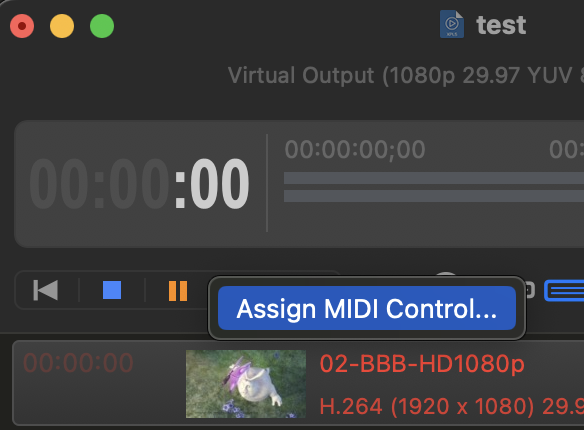The width and height of the screenshot is (584, 430).
Task: Click the green zoom window button
Action: pos(102,26)
